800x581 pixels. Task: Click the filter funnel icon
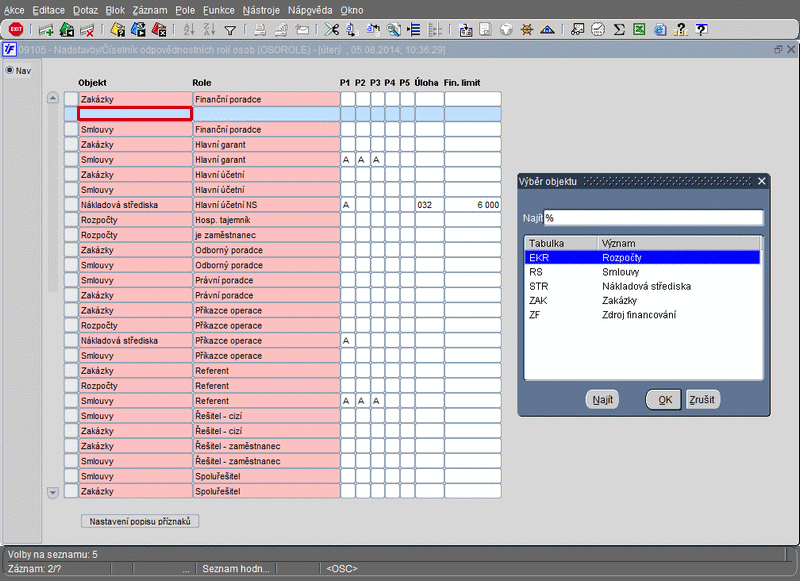230,30
